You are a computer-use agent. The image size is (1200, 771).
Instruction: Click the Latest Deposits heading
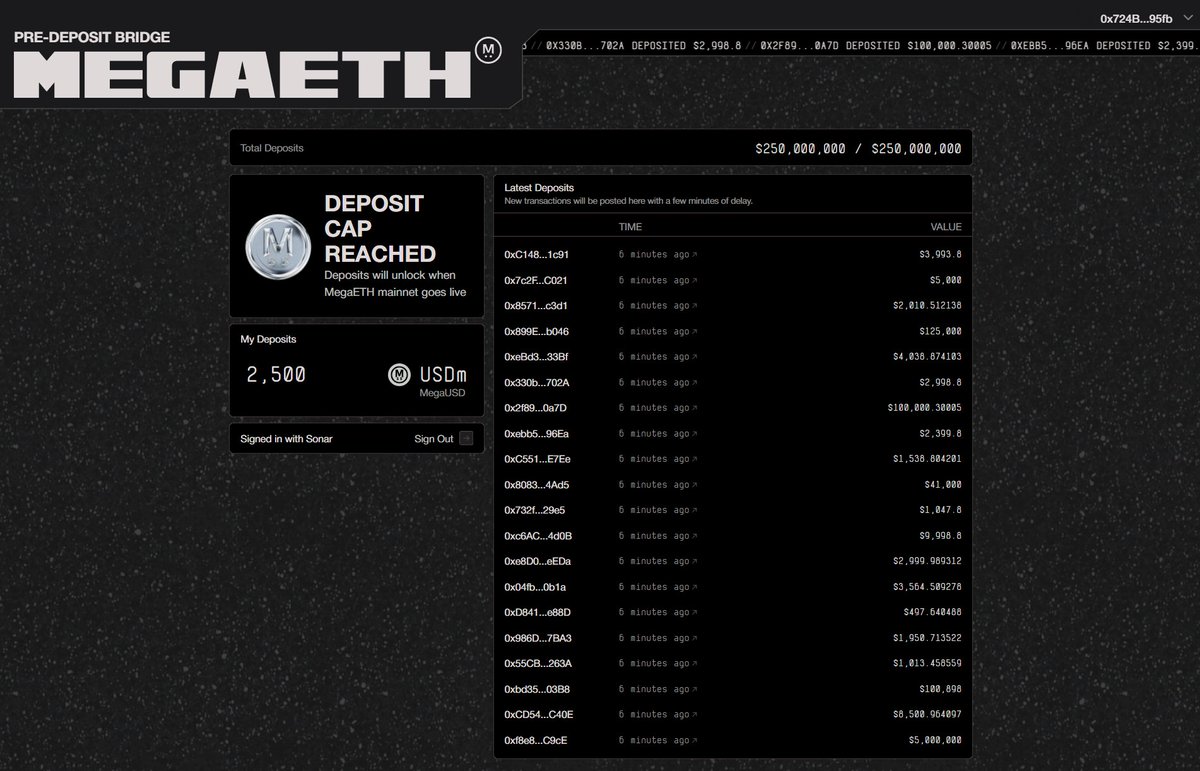pyautogui.click(x=539, y=188)
